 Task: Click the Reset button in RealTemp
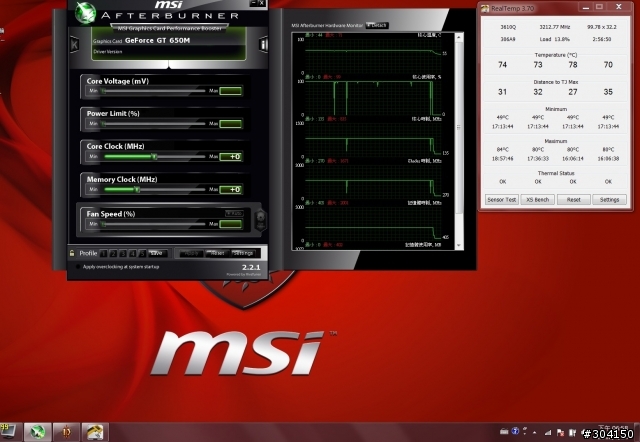(573, 200)
